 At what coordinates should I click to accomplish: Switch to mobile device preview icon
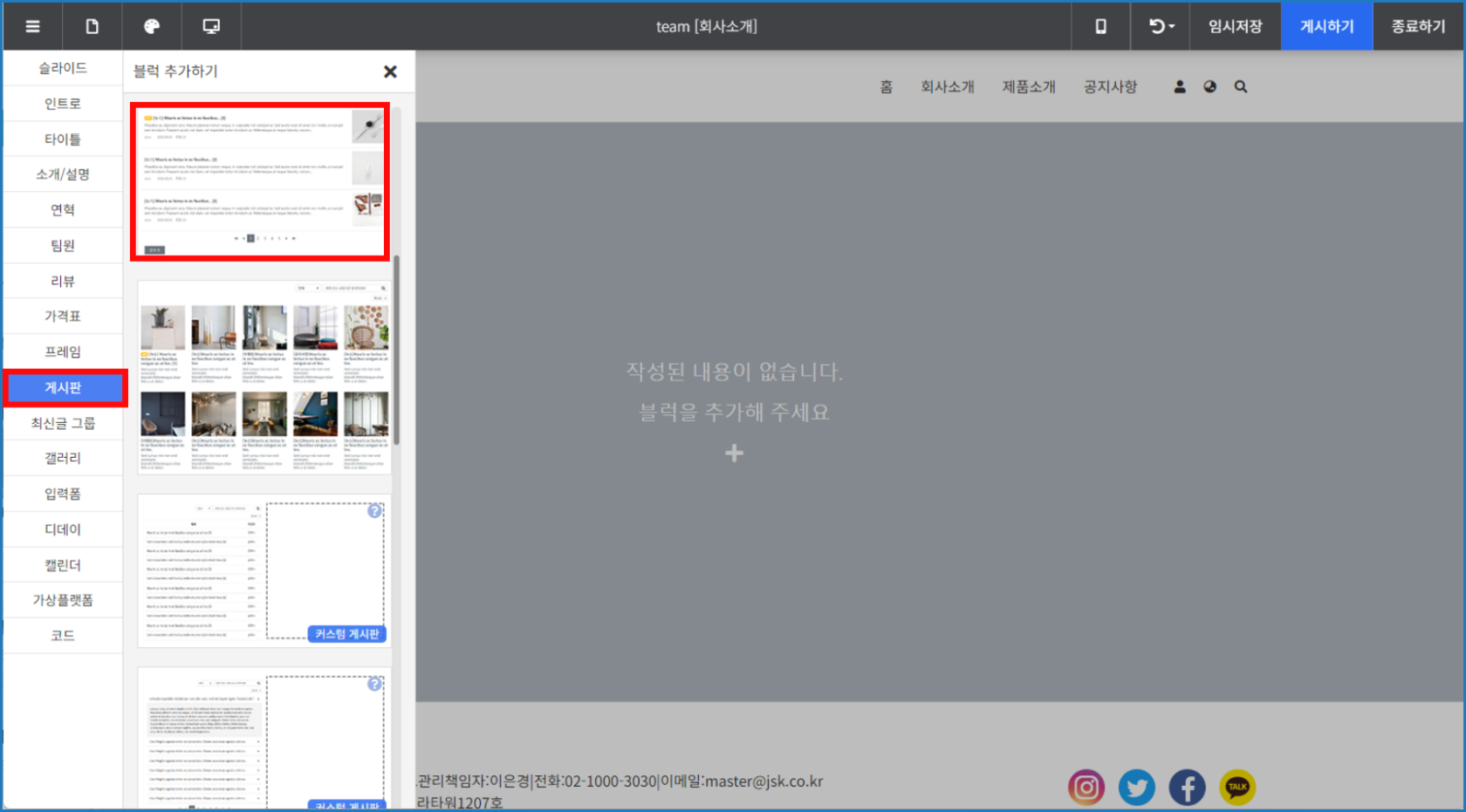pos(1100,26)
